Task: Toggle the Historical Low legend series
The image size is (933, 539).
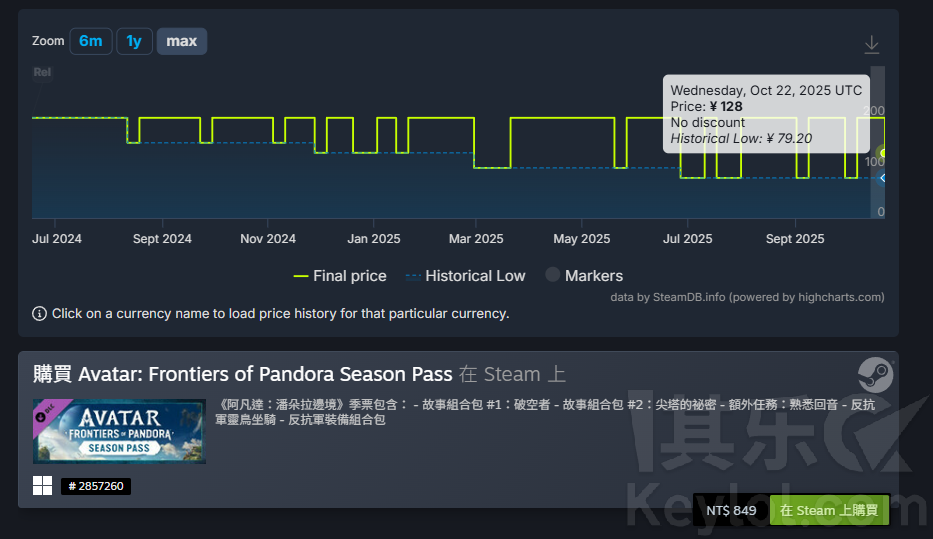Action: [x=465, y=276]
